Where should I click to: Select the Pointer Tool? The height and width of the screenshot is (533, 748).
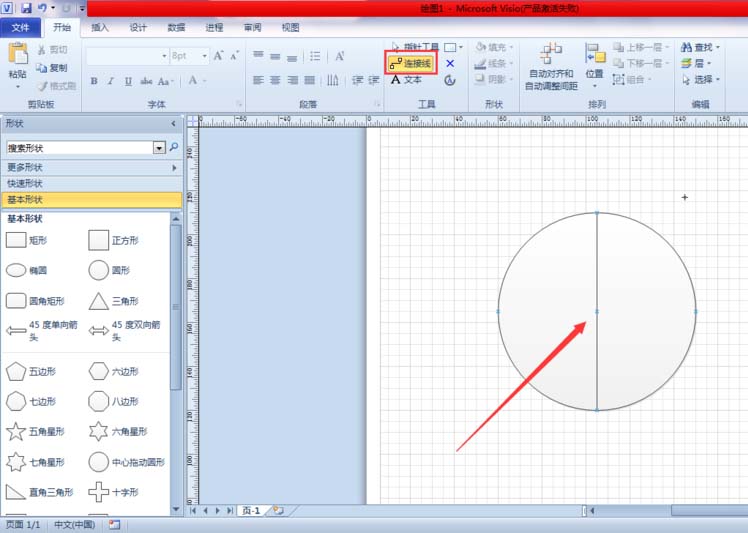[415, 47]
